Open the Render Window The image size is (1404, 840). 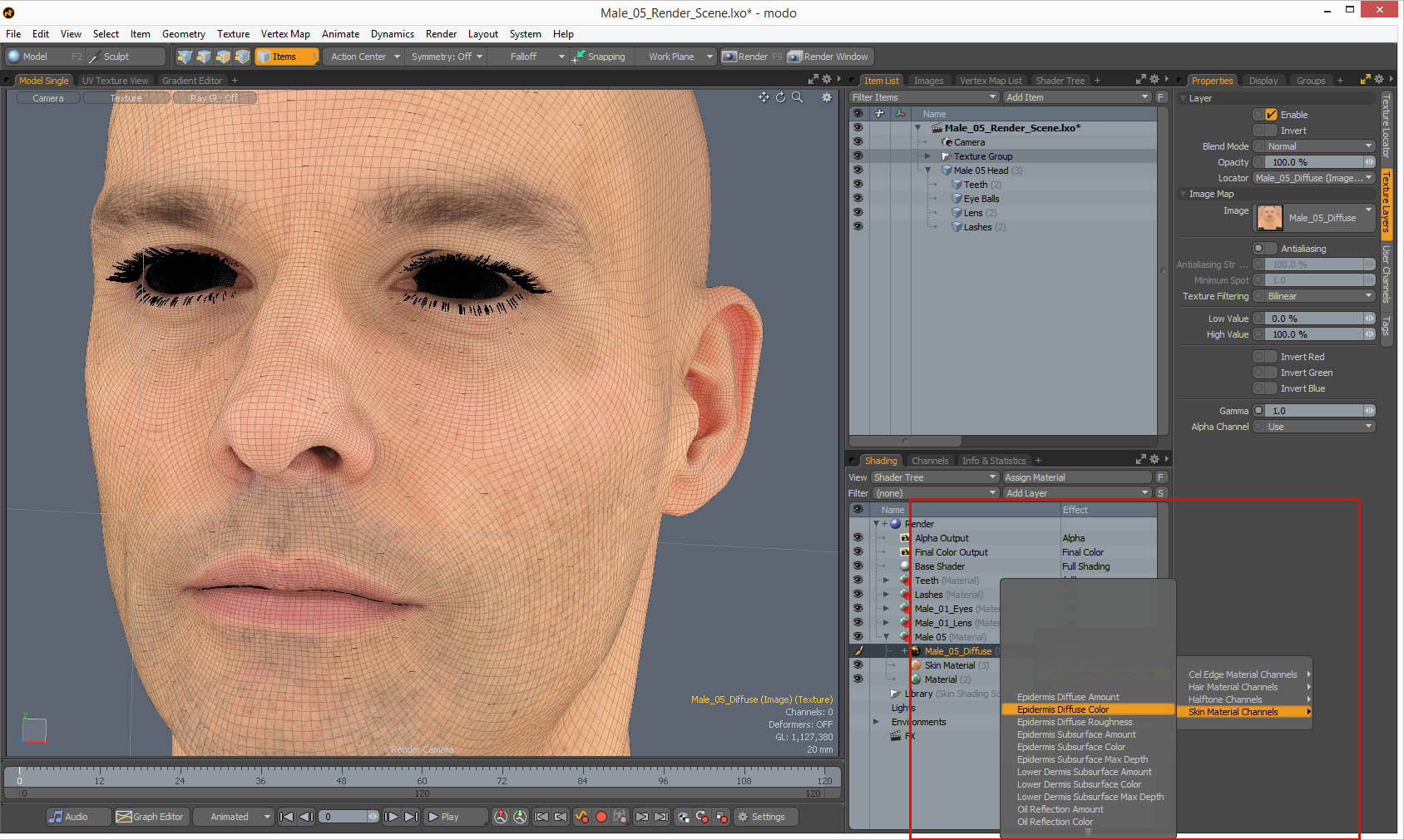coord(828,57)
